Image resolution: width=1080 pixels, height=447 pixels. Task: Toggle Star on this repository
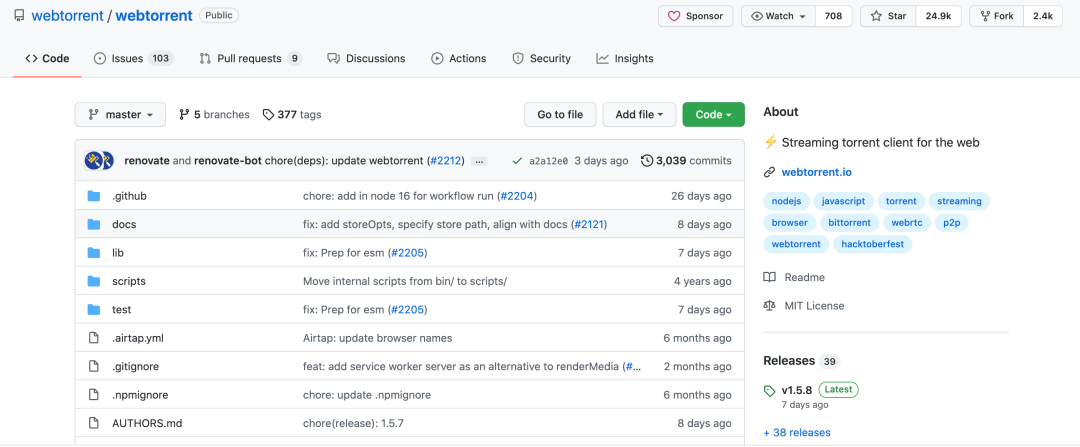click(x=889, y=16)
